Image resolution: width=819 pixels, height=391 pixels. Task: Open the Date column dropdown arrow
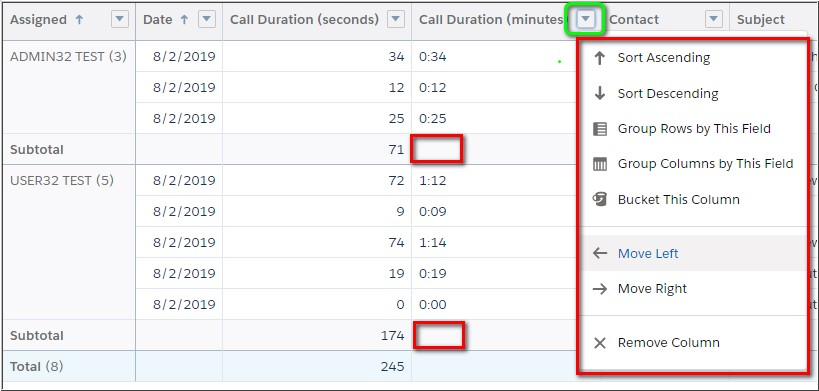pos(207,20)
